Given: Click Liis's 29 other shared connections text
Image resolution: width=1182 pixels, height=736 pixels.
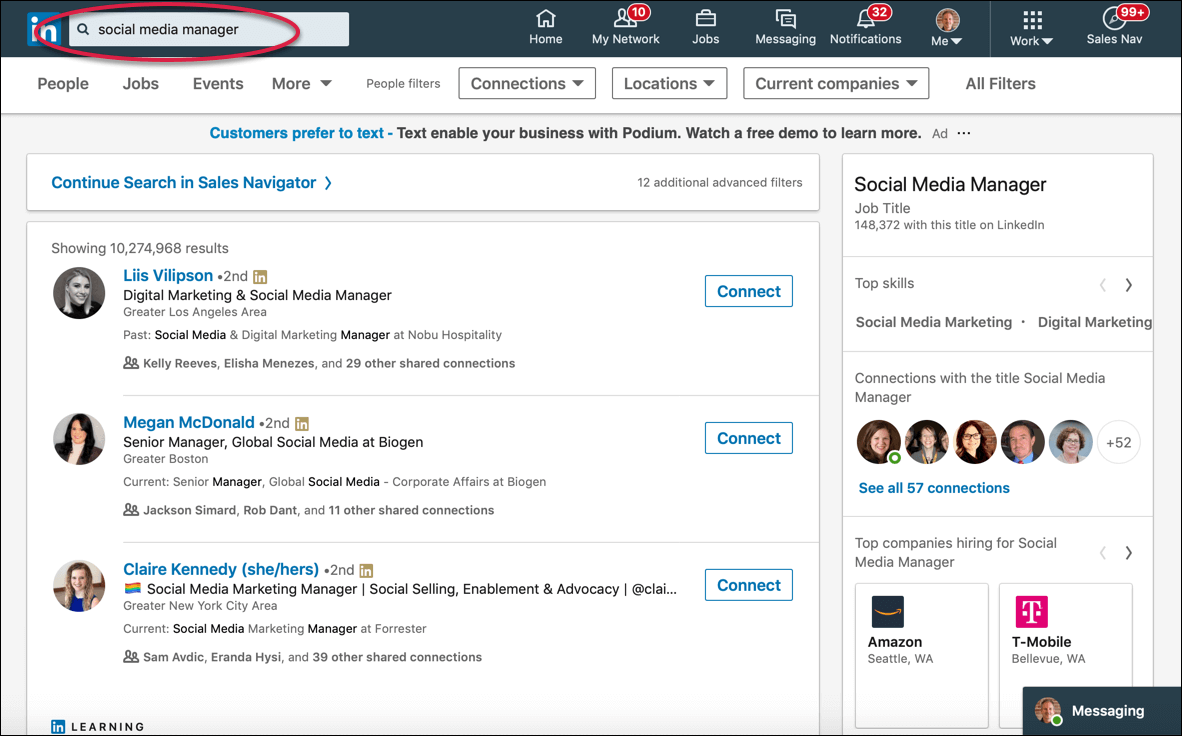Looking at the screenshot, I should 430,363.
